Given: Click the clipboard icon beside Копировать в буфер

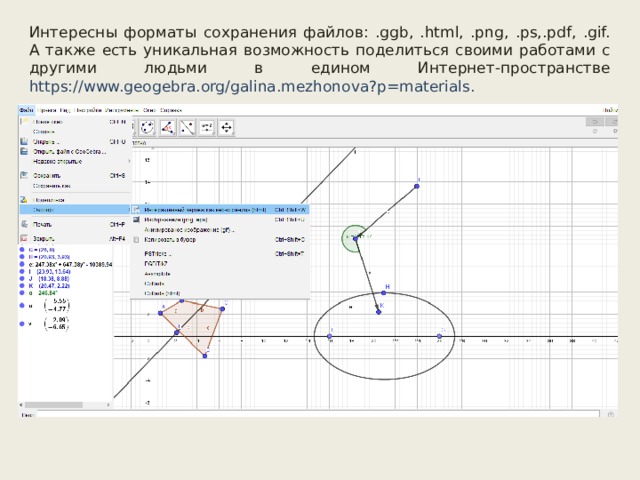Looking at the screenshot, I should click(136, 240).
